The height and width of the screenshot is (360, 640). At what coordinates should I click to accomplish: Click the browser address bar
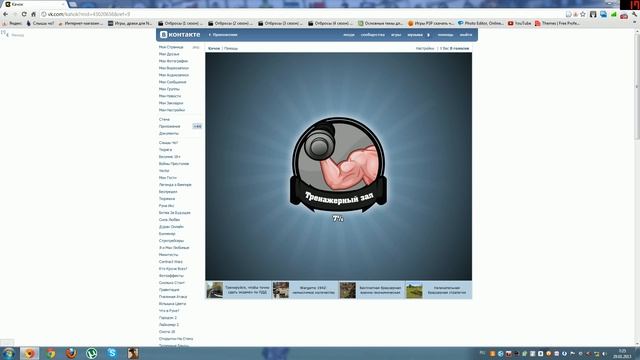pos(302,14)
